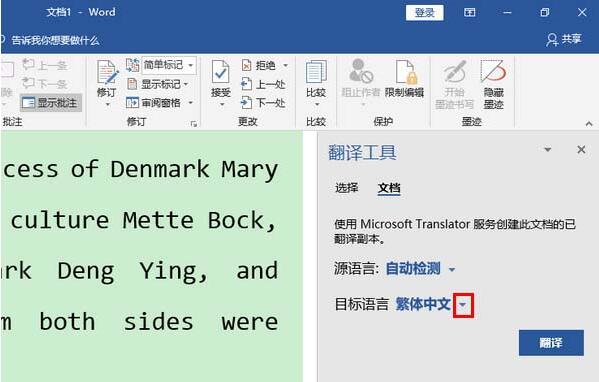Open the 目标语言 繁体中文 dropdown arrow
This screenshot has width=599, height=382.
click(463, 305)
